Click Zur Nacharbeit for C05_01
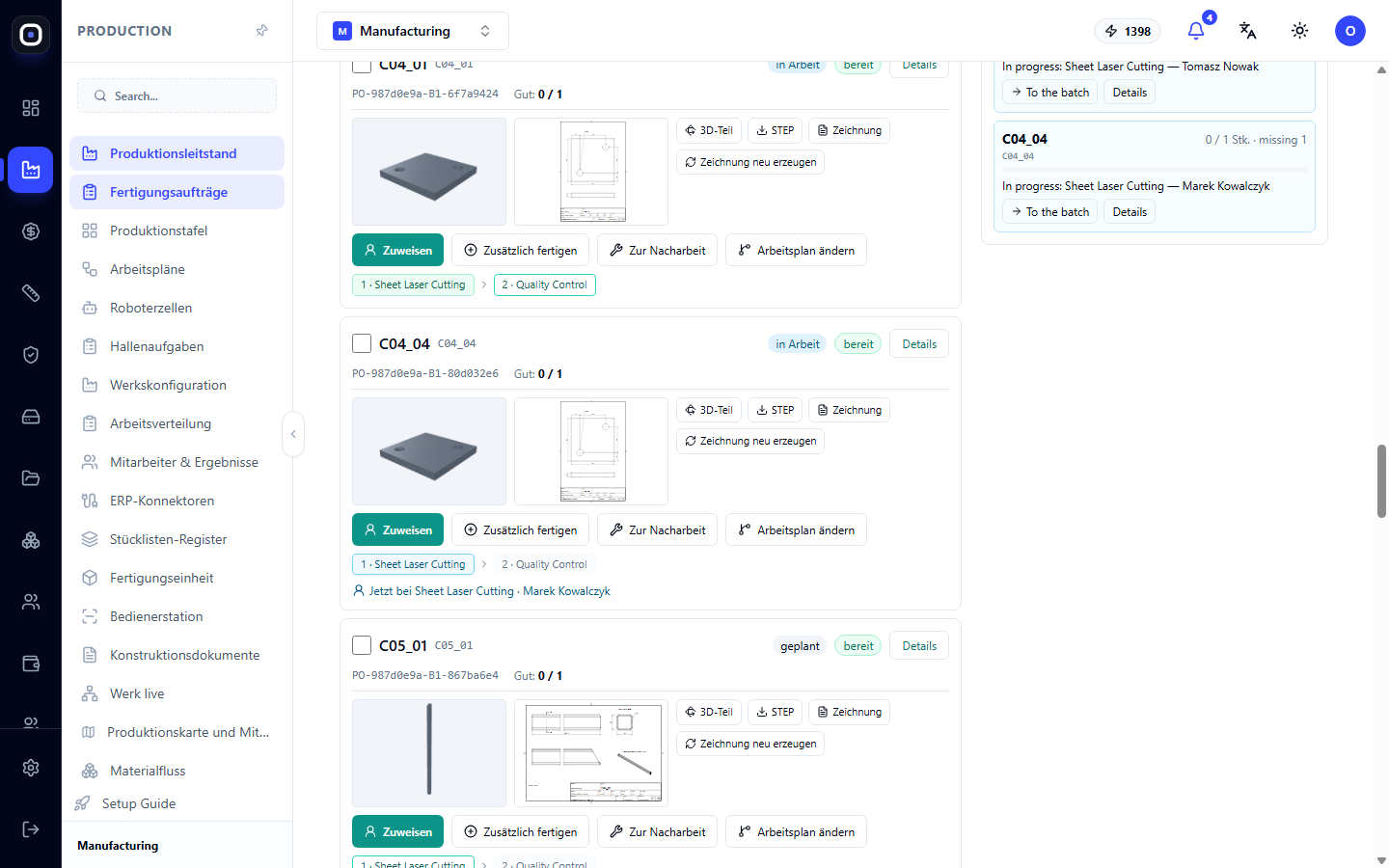The width and height of the screenshot is (1389, 868). click(657, 831)
